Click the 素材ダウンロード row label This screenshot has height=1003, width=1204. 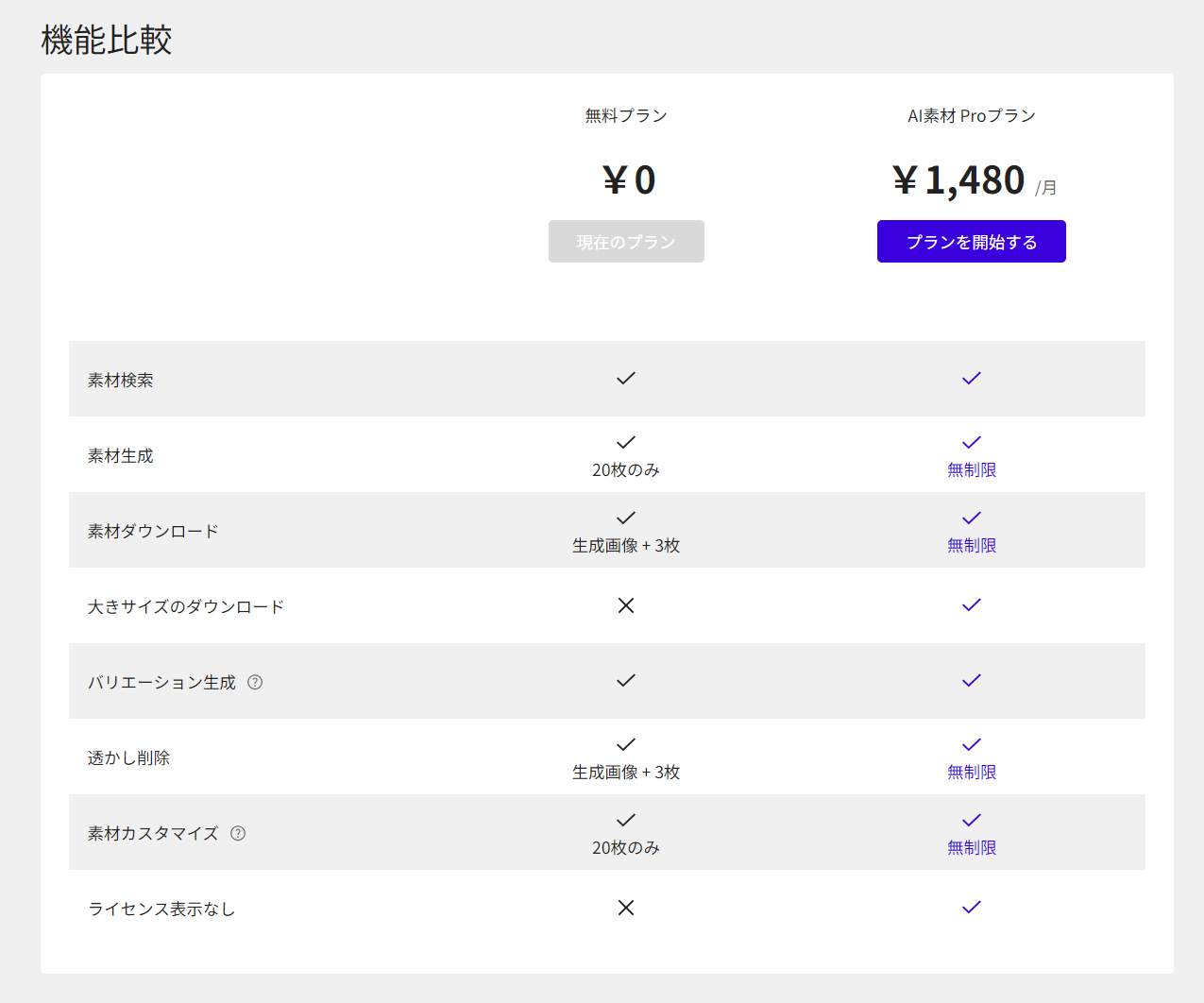click(153, 531)
